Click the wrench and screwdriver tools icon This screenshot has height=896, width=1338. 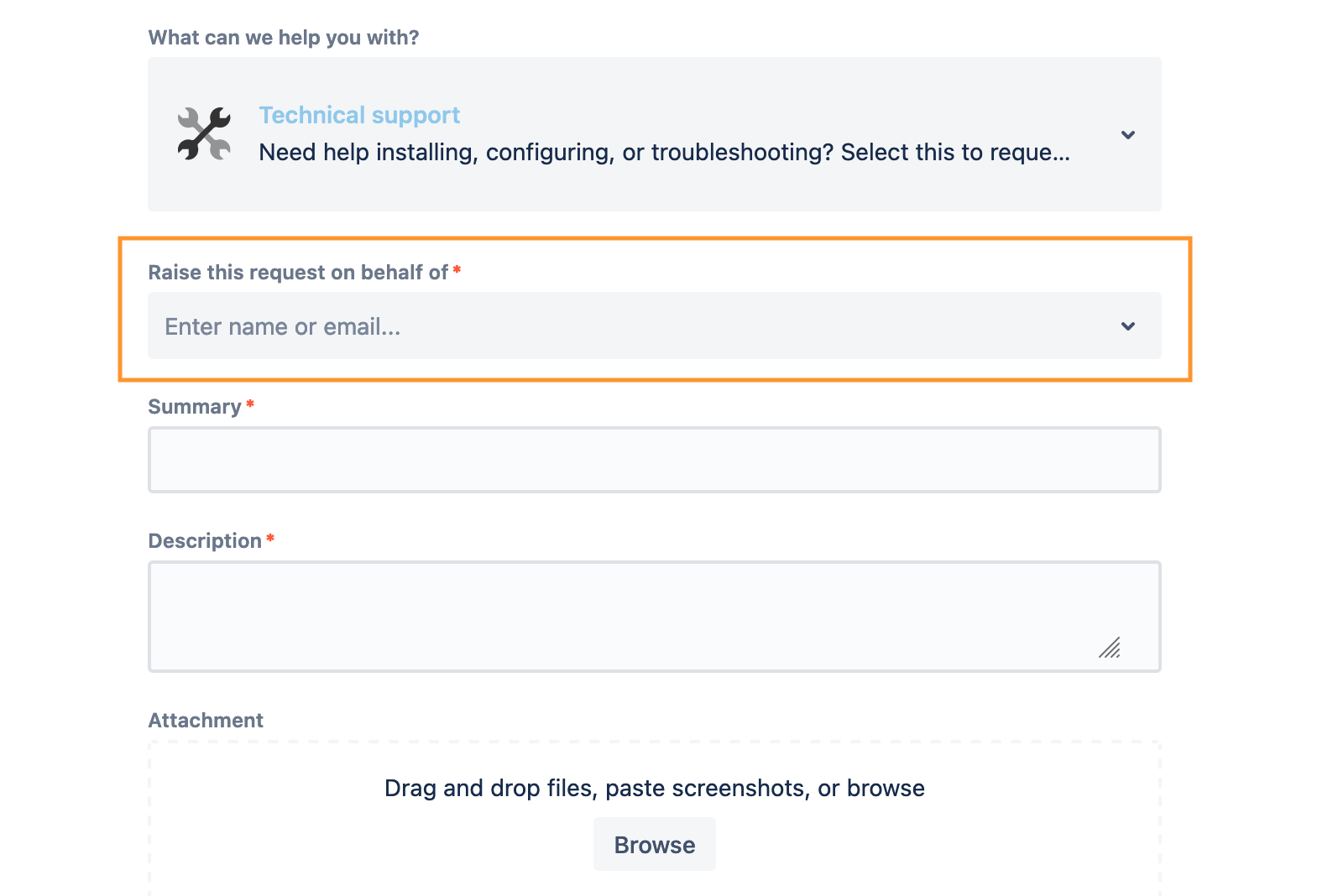tap(204, 134)
